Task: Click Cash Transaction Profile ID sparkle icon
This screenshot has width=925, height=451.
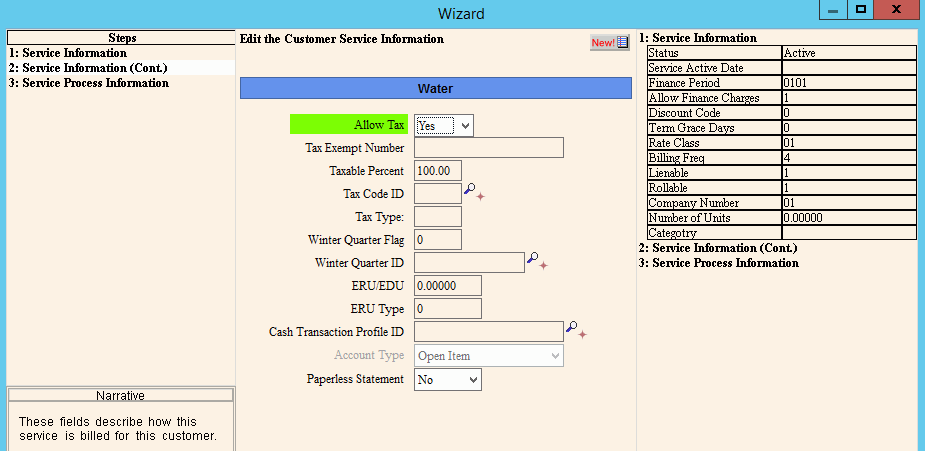Action: (x=582, y=334)
